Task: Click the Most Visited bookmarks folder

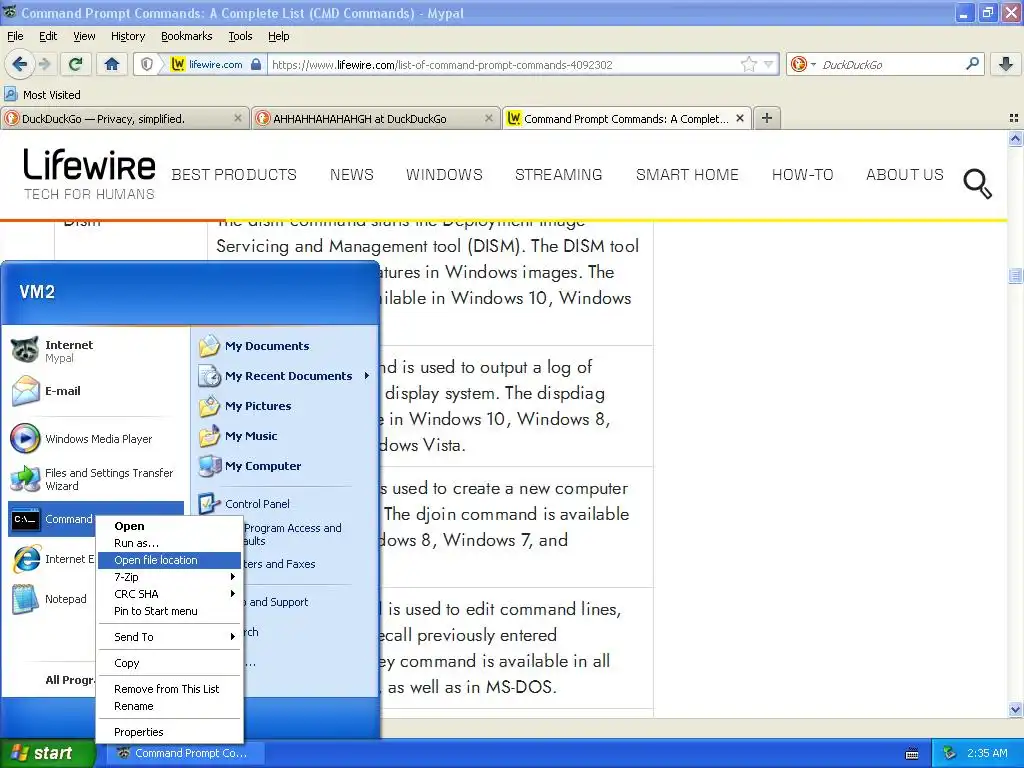Action: click(x=43, y=95)
